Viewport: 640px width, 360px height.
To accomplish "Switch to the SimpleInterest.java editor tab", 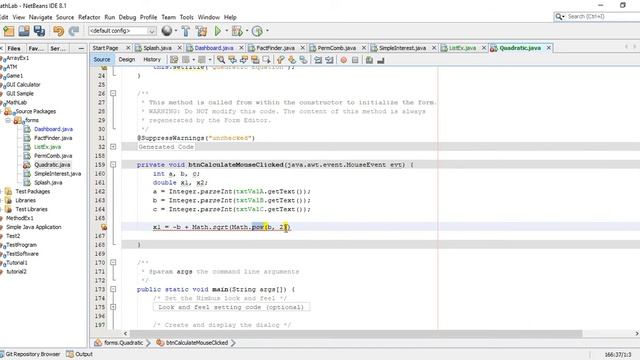I will click(x=402, y=48).
